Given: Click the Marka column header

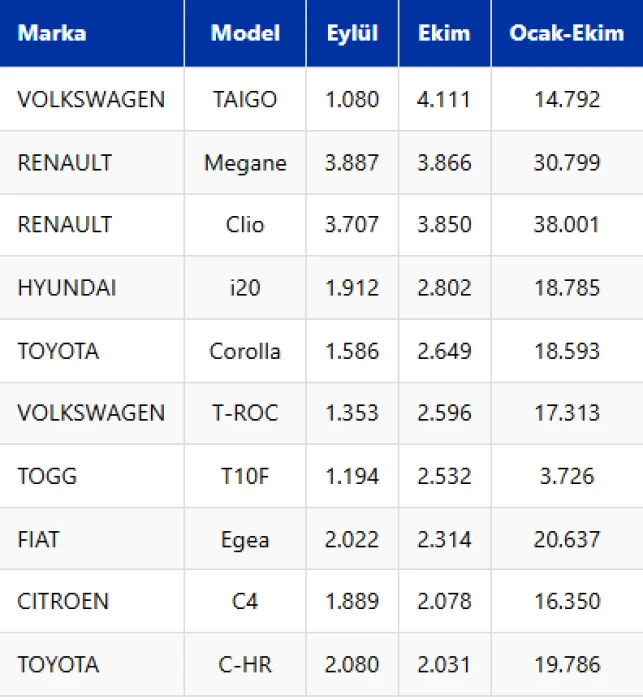Looking at the screenshot, I should [x=52, y=33].
